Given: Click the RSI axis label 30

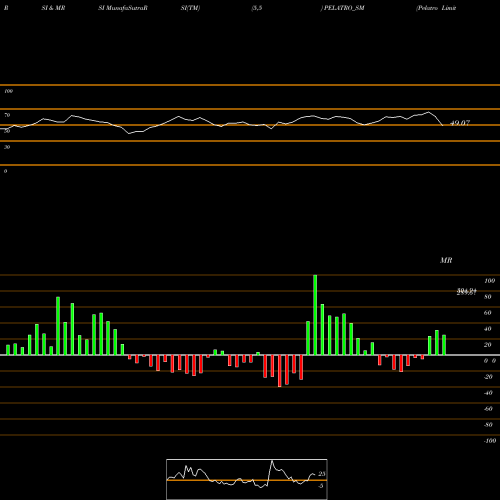Looking at the screenshot, I should (7, 147).
